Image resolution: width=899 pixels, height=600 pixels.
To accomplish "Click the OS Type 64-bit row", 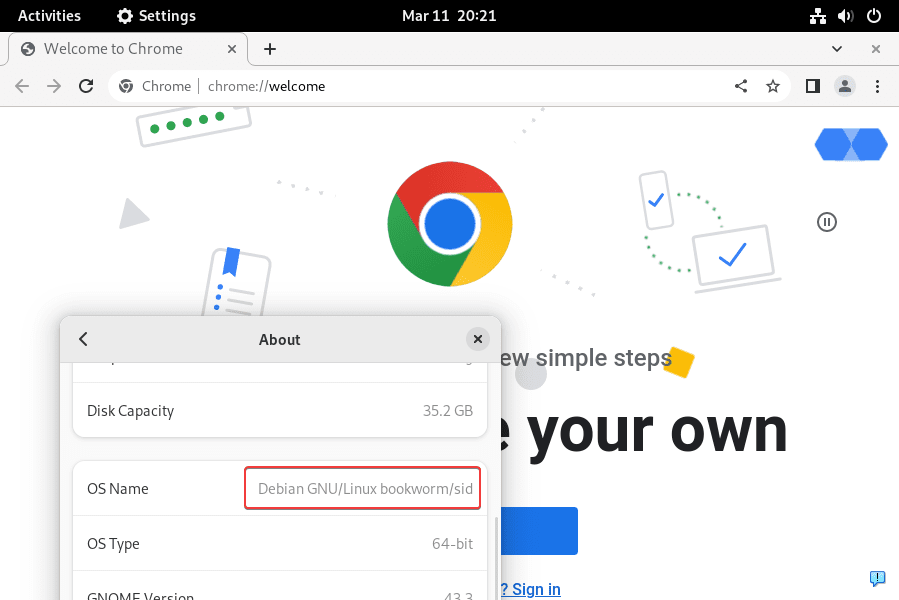I will pos(280,543).
